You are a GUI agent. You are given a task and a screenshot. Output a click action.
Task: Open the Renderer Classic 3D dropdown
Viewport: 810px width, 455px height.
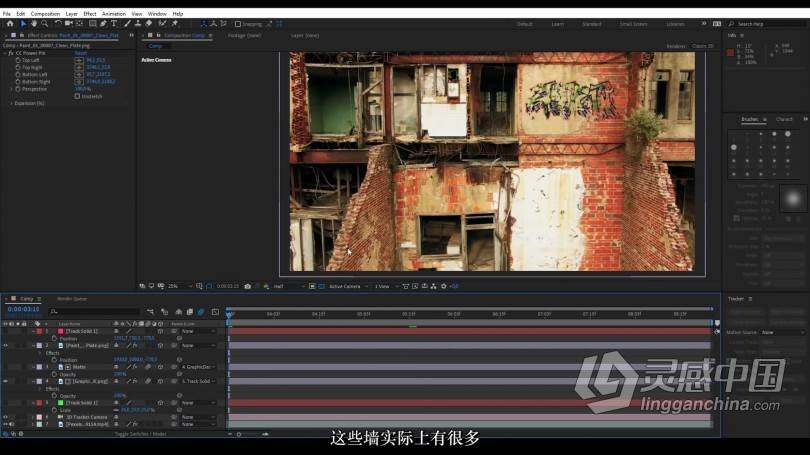coord(703,46)
